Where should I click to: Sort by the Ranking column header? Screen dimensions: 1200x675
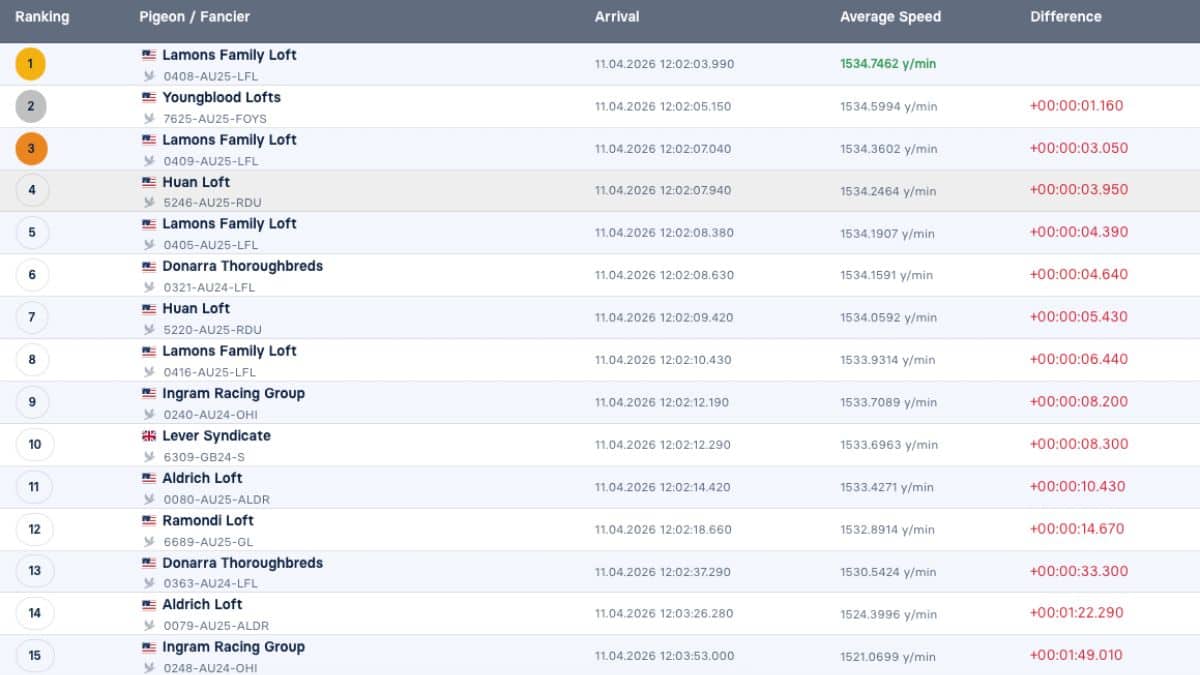click(42, 17)
